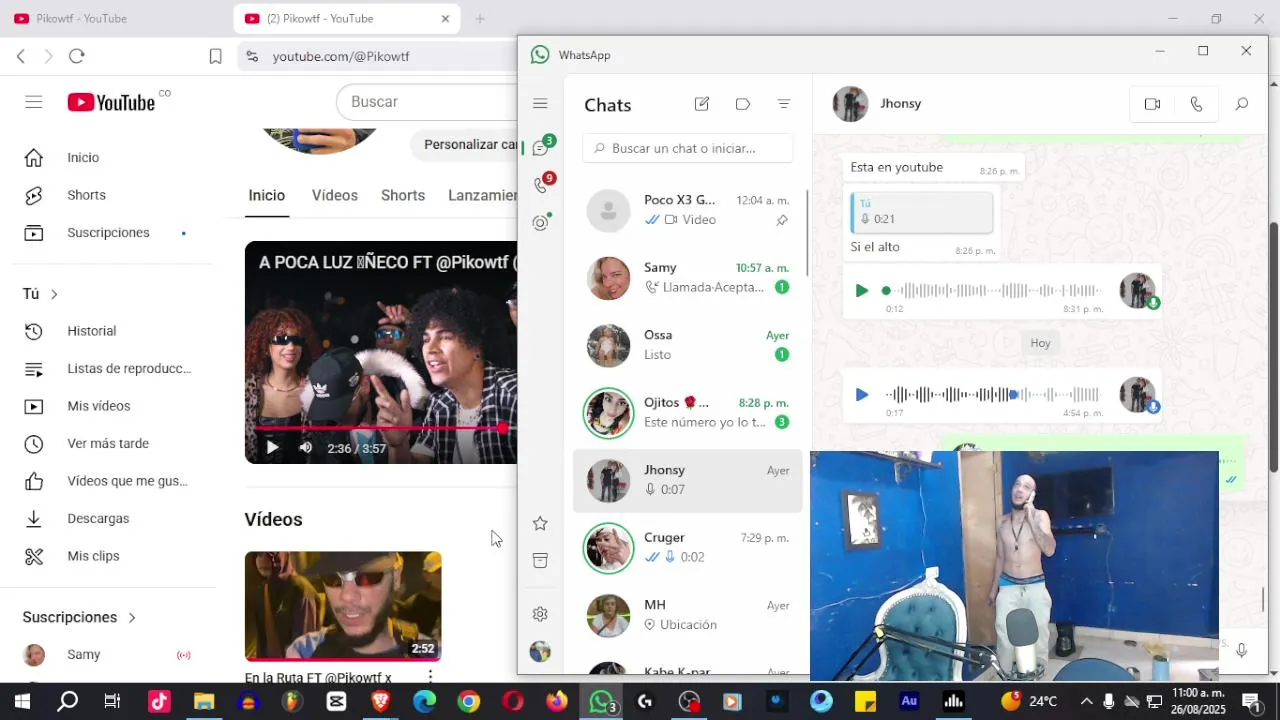The width and height of the screenshot is (1280, 720).
Task: Open the Cruger chat
Action: click(688, 547)
